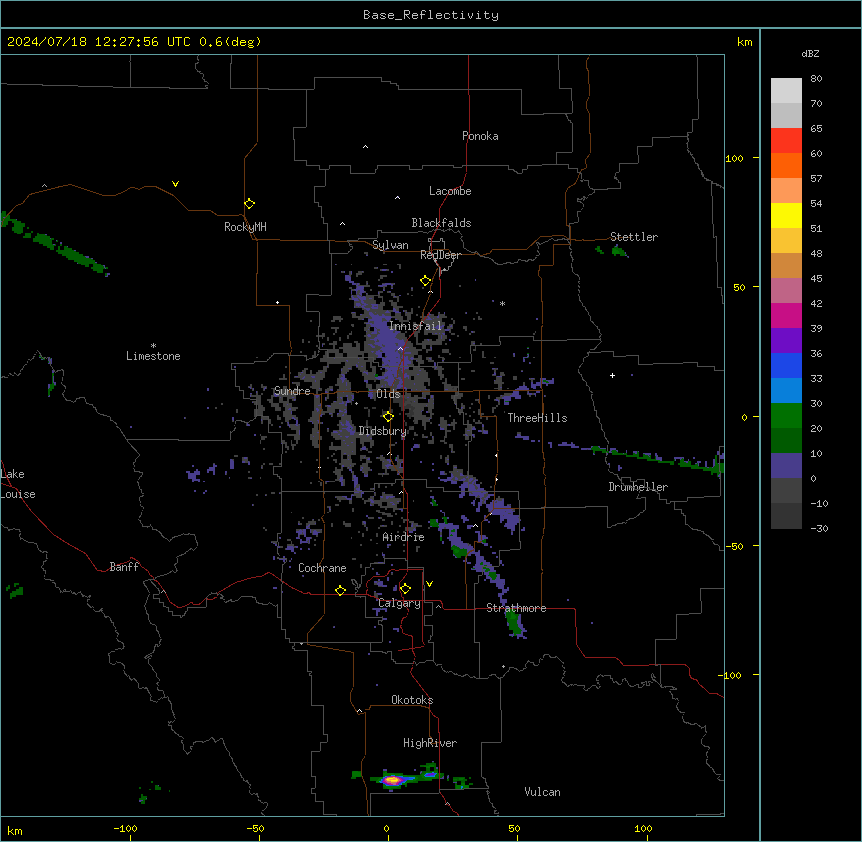Click the dBZ legend heading
The width and height of the screenshot is (862, 842).
click(810, 53)
